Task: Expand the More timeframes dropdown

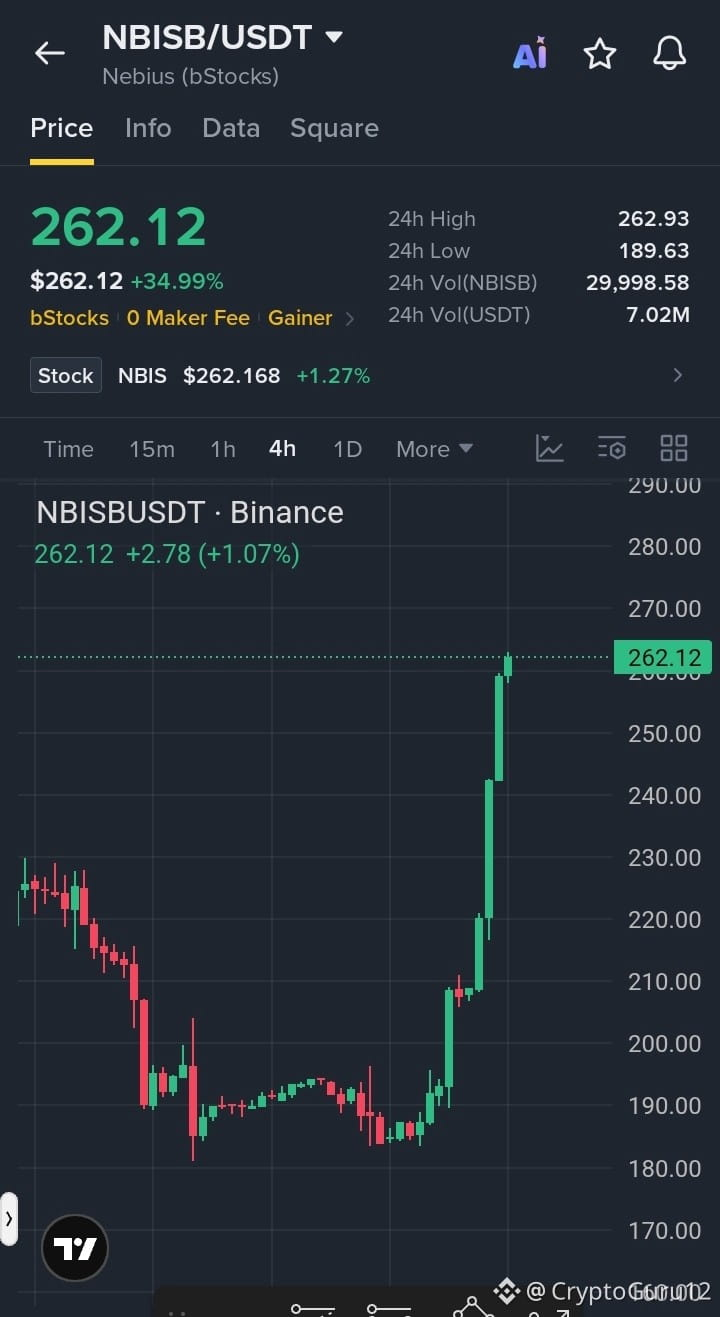Action: pyautogui.click(x=434, y=449)
